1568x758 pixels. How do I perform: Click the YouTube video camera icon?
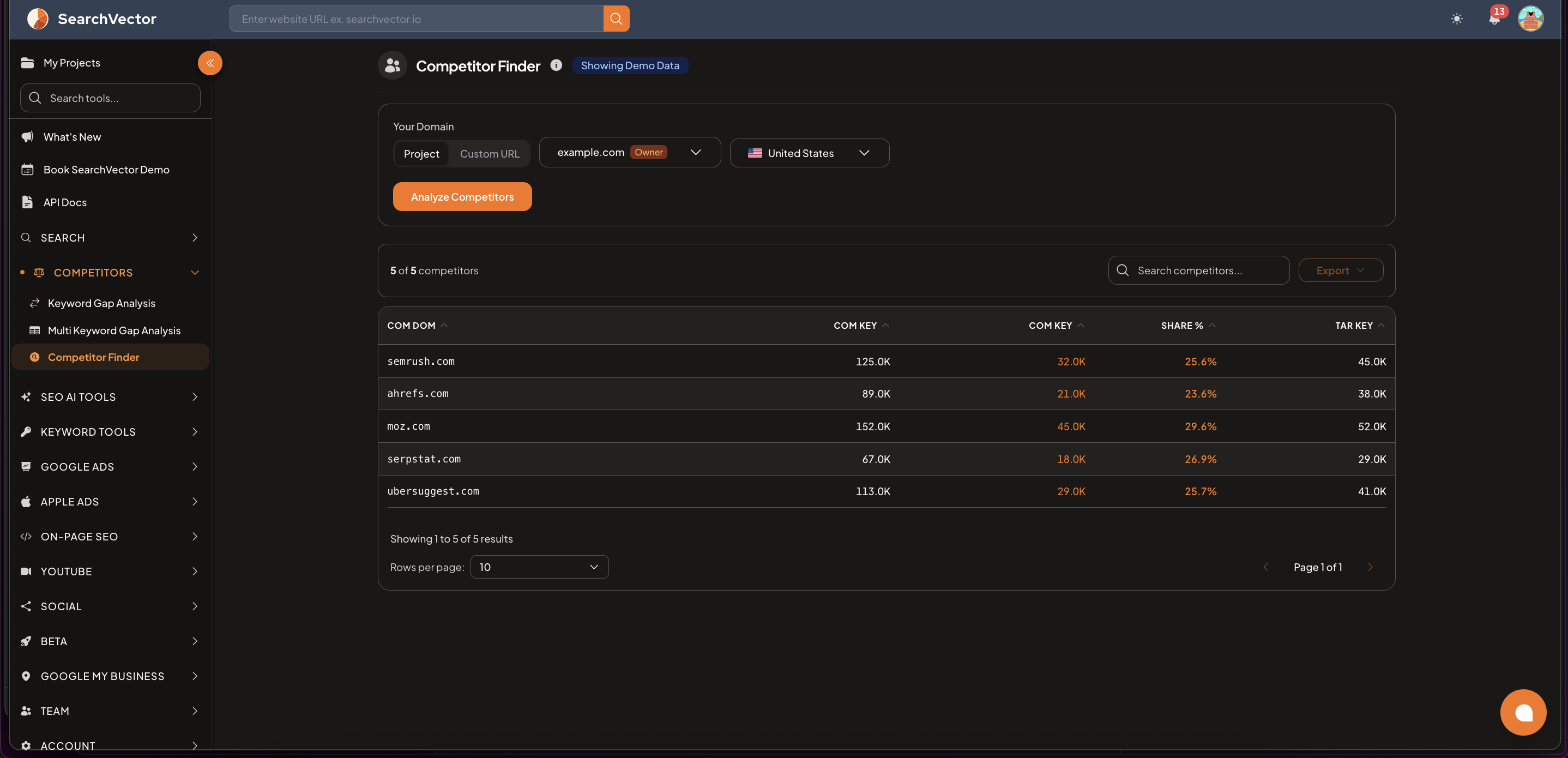26,571
